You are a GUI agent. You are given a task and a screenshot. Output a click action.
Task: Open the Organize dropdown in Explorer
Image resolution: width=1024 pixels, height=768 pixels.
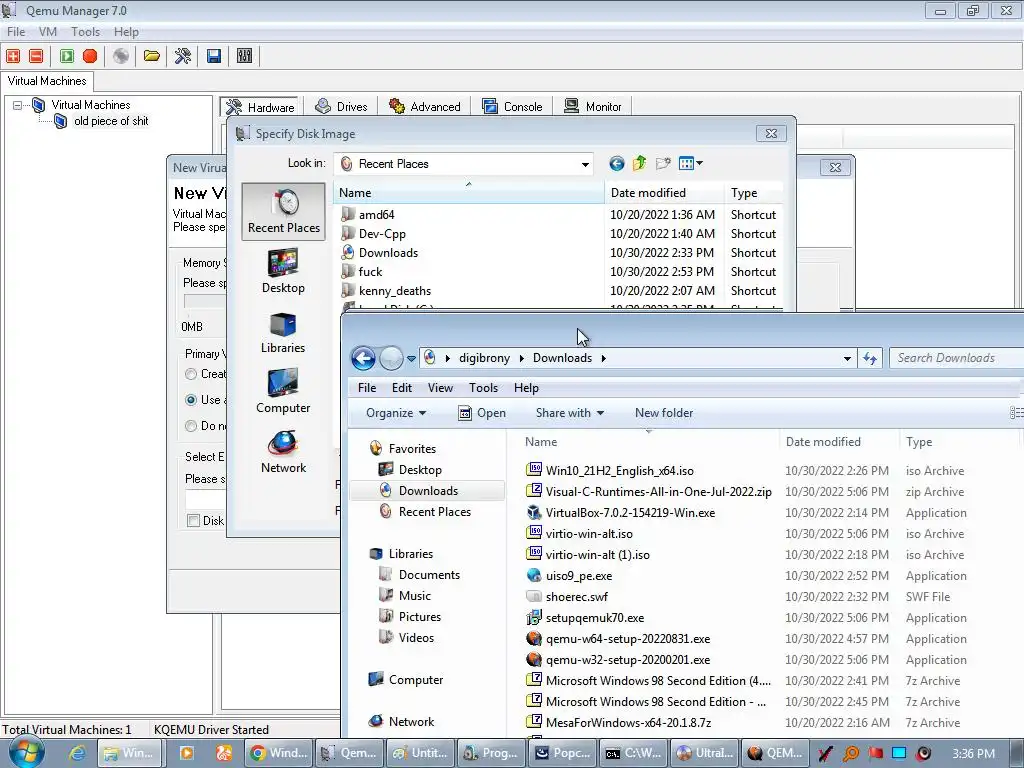pyautogui.click(x=396, y=413)
